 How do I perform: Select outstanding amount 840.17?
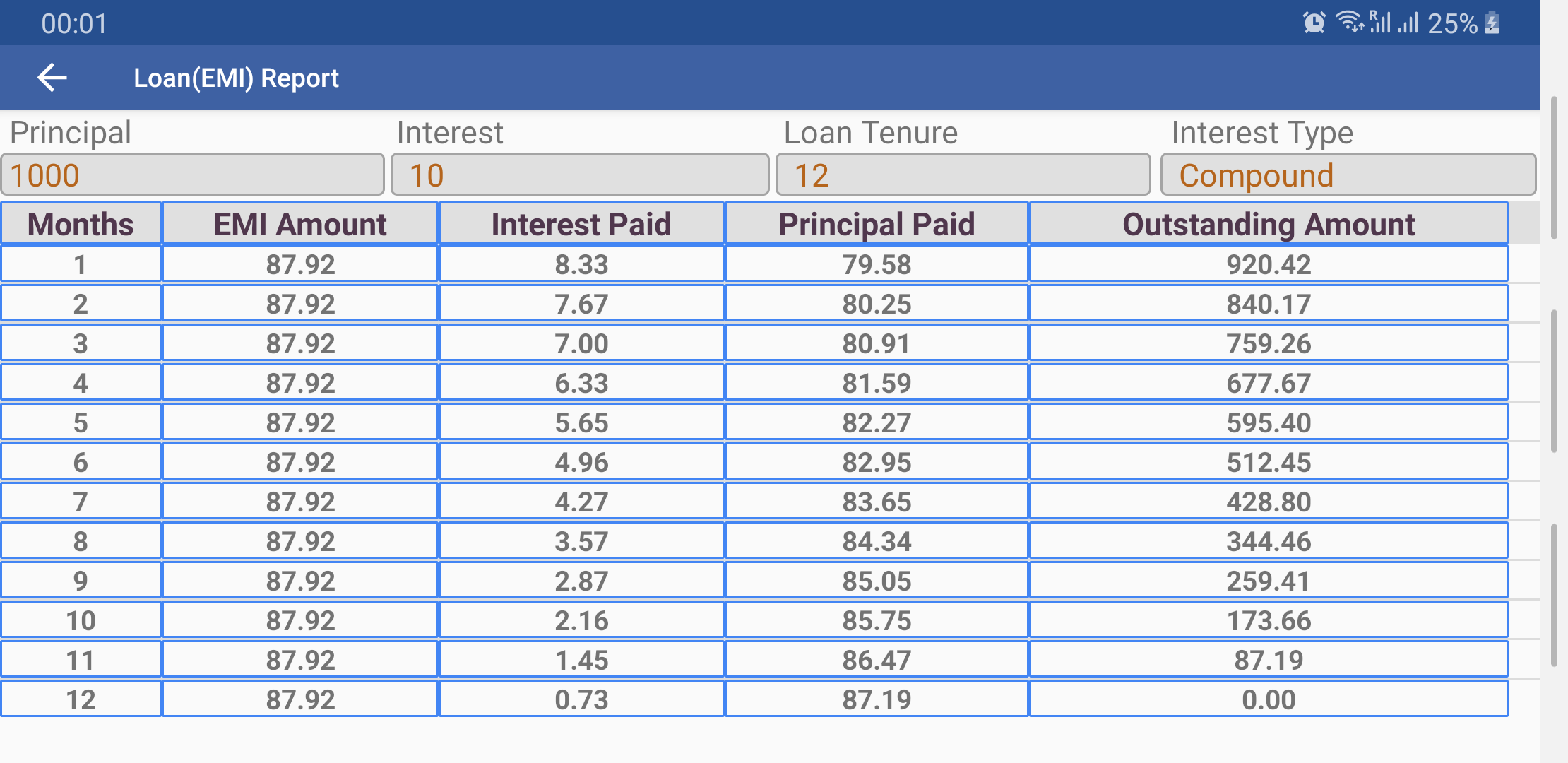tap(1269, 304)
